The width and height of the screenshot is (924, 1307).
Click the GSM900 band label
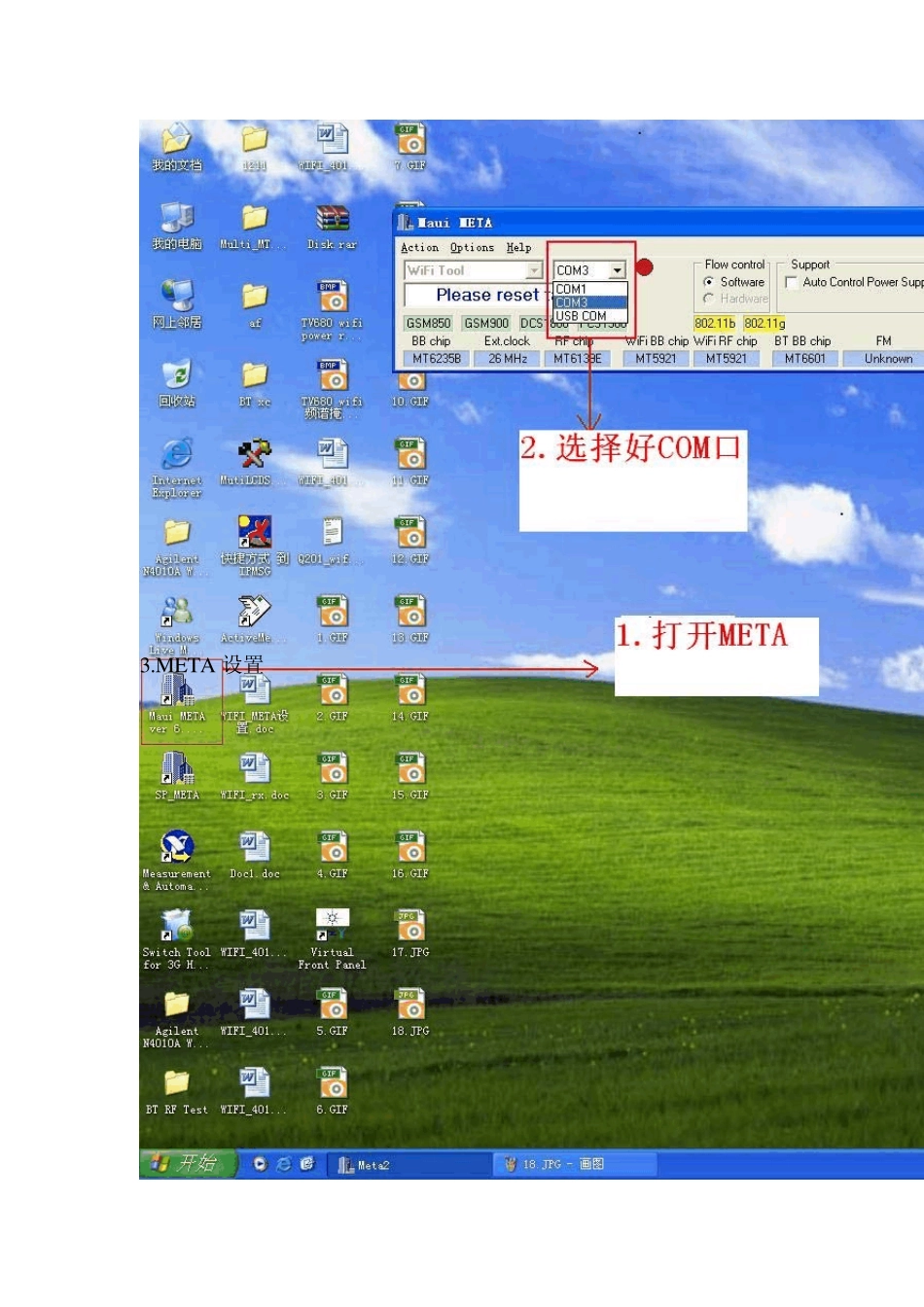(x=486, y=323)
